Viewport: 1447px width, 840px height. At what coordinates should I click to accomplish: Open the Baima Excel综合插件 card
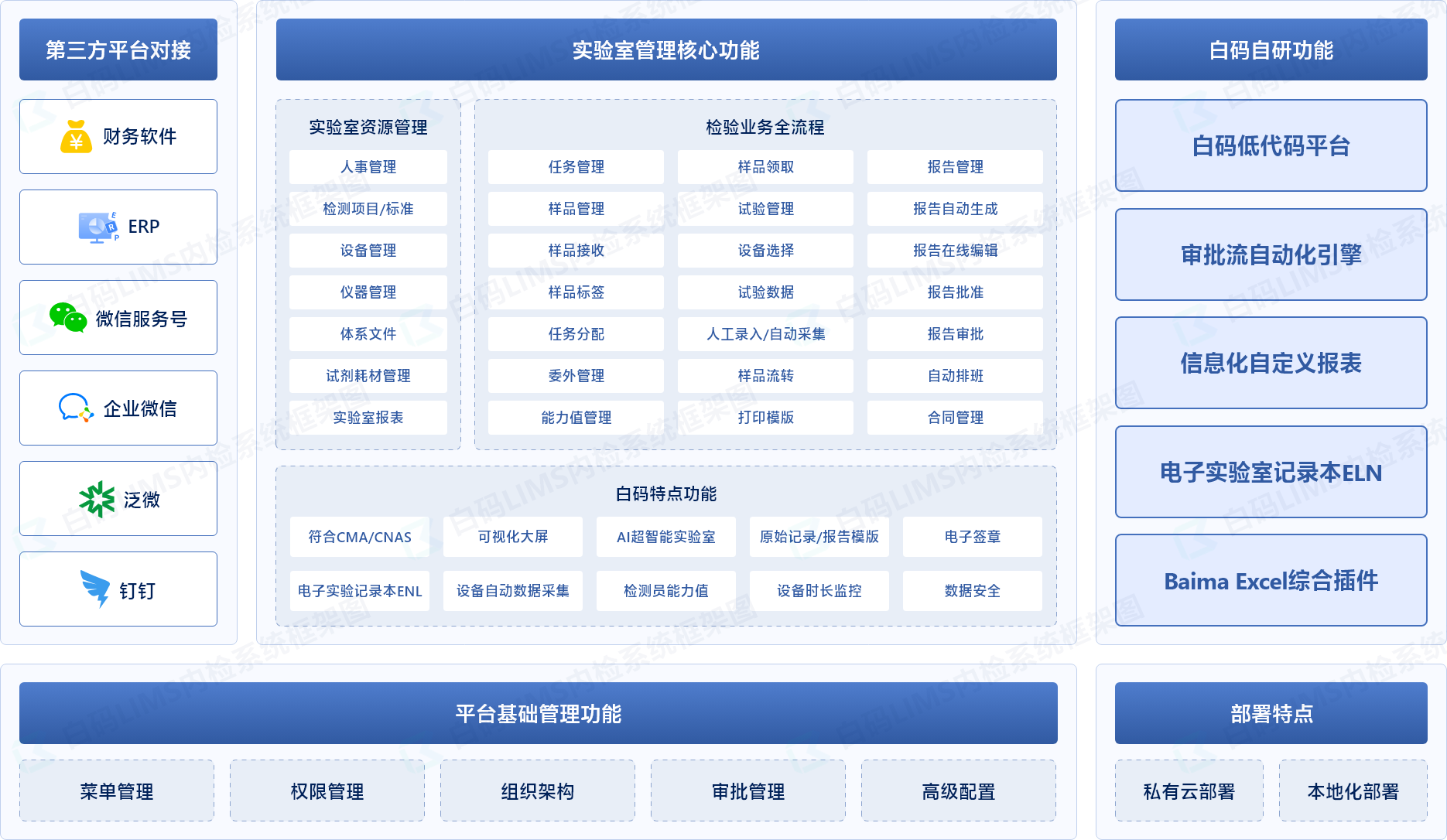(x=1271, y=580)
